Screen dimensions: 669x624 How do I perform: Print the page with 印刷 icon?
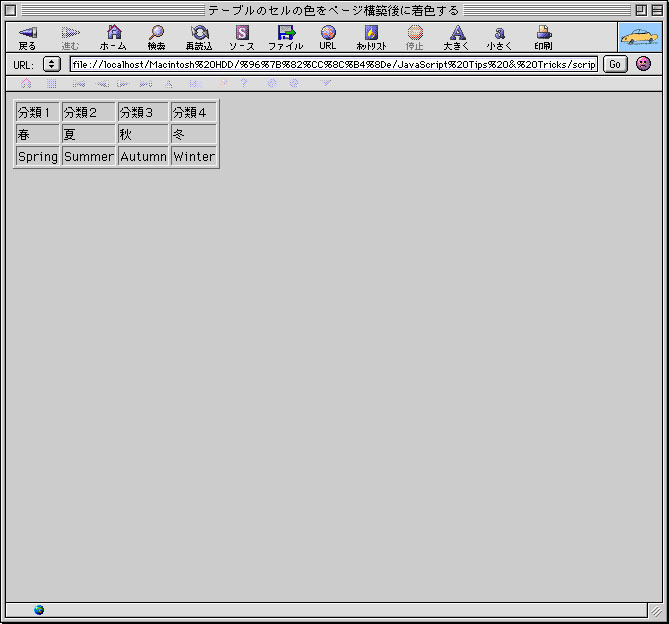(x=543, y=37)
